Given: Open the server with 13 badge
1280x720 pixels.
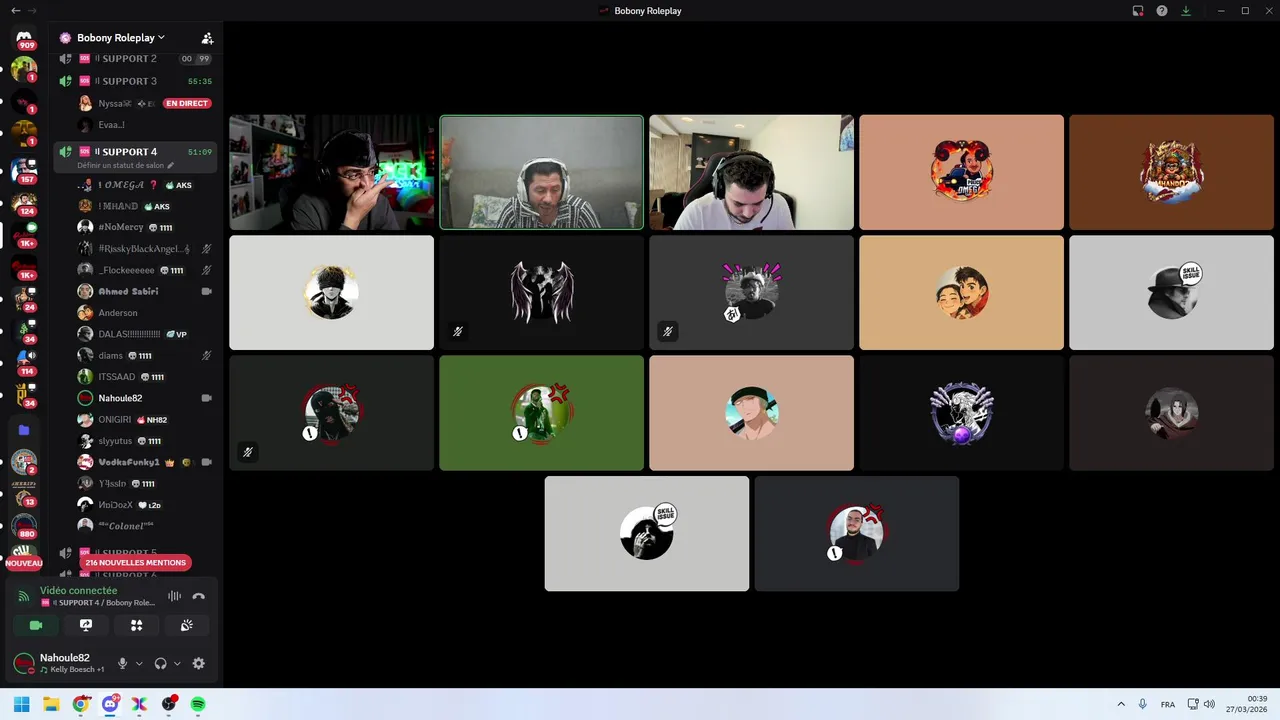Looking at the screenshot, I should tap(24, 494).
